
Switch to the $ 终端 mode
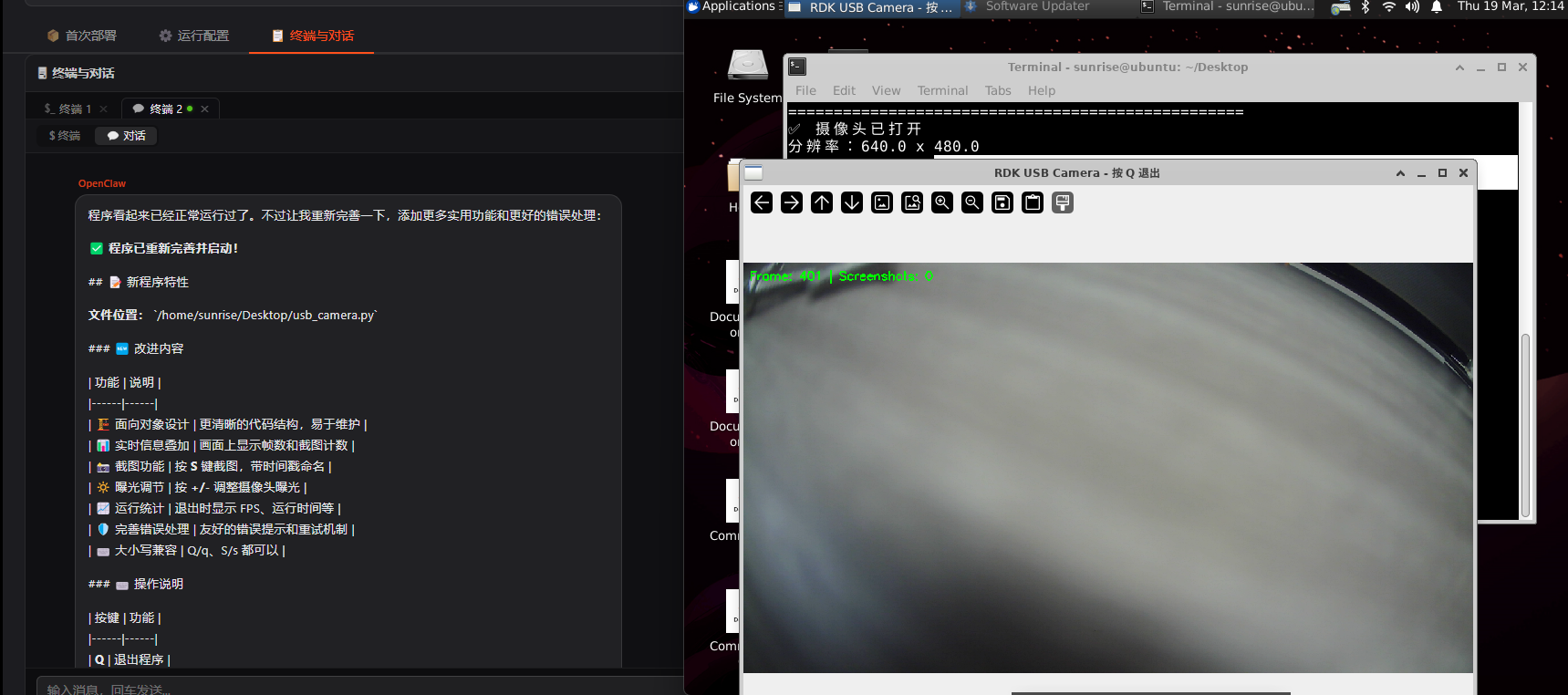click(65, 136)
